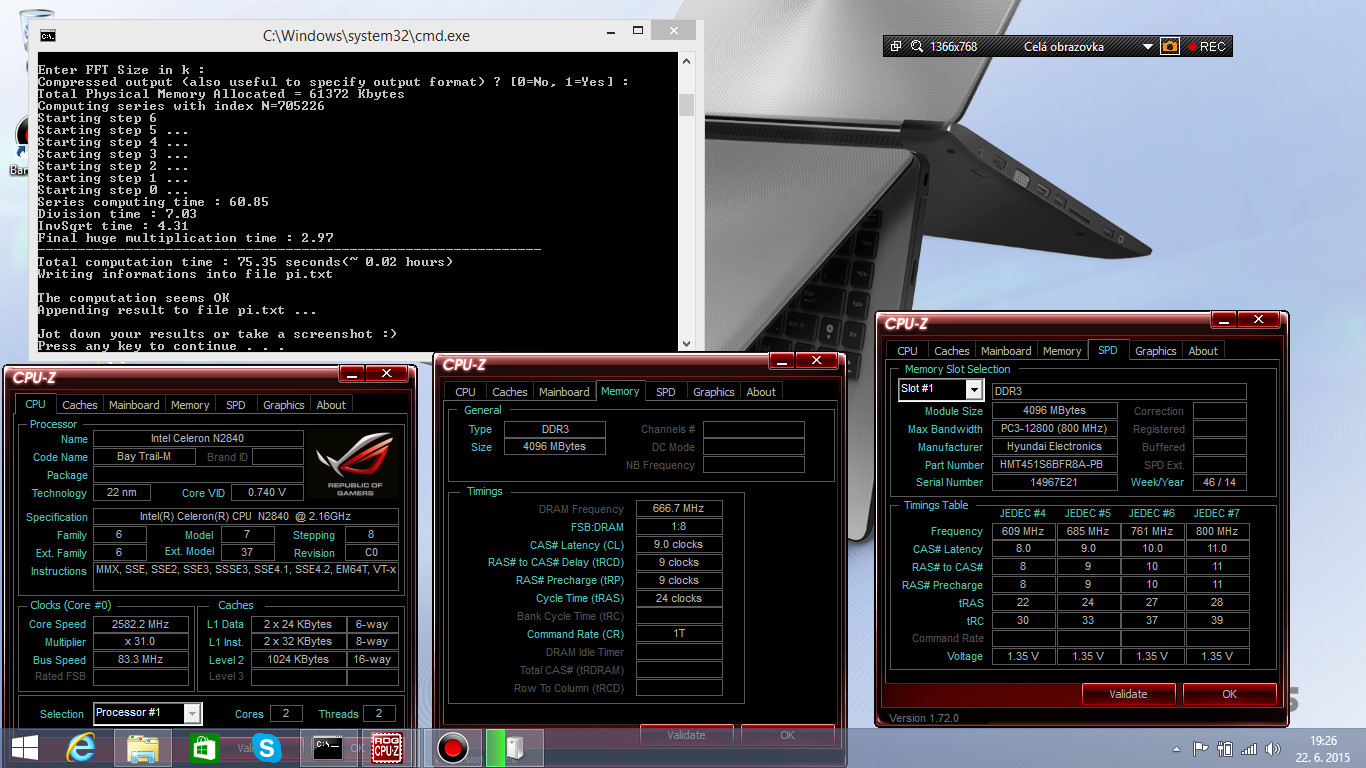Open Memory tab in the SPD window
This screenshot has width=1366, height=768.
(x=1061, y=351)
